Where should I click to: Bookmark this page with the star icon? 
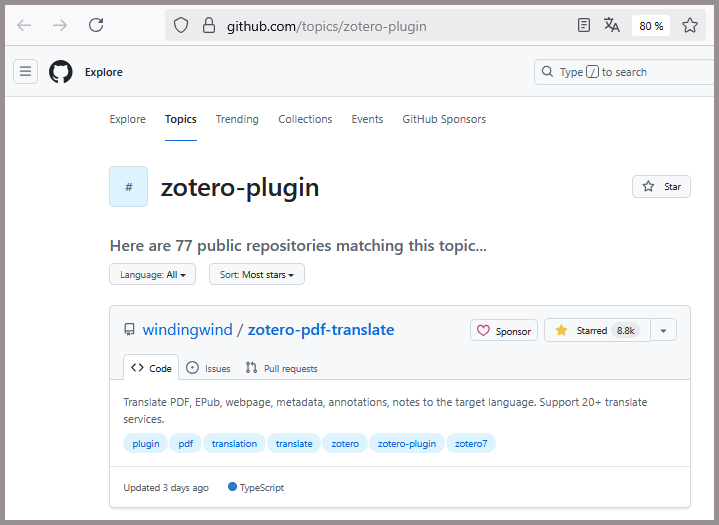tap(690, 25)
